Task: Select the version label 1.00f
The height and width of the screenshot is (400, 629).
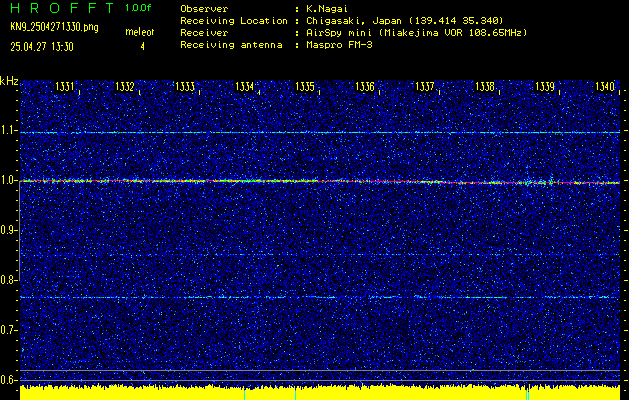Action: 138,8
